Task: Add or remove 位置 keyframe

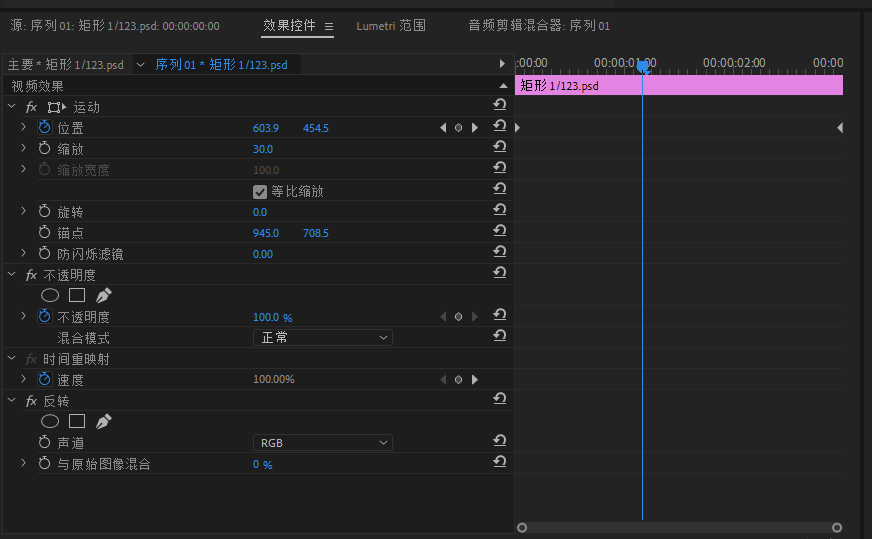Action: click(x=458, y=128)
